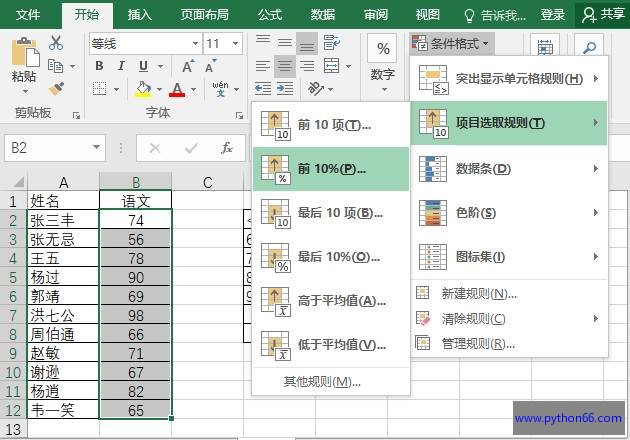Viewport: 630px width, 440px height.
Task: Open 图标集(I) submenu
Action: pos(509,257)
